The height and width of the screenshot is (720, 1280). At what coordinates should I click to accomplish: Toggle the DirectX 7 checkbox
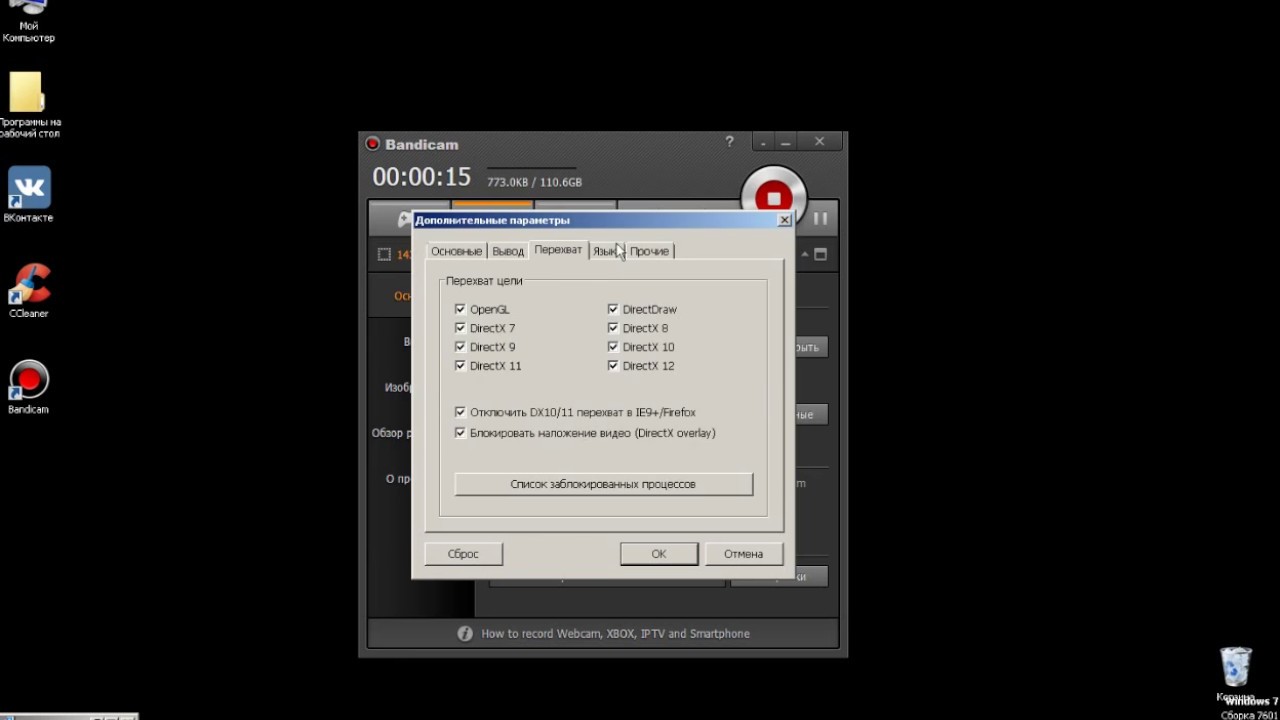[x=460, y=328]
